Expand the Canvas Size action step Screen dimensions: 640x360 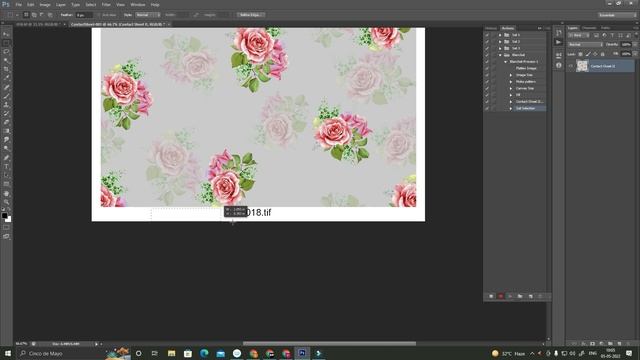click(511, 88)
